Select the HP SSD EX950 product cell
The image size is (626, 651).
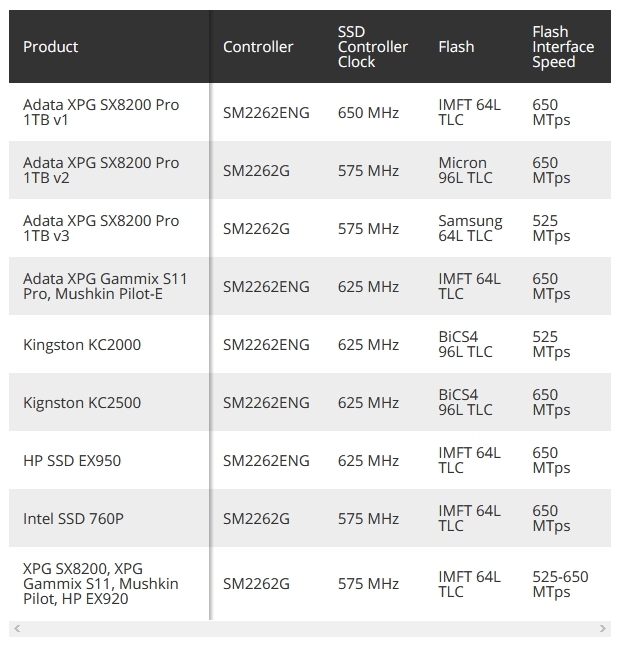[109, 460]
